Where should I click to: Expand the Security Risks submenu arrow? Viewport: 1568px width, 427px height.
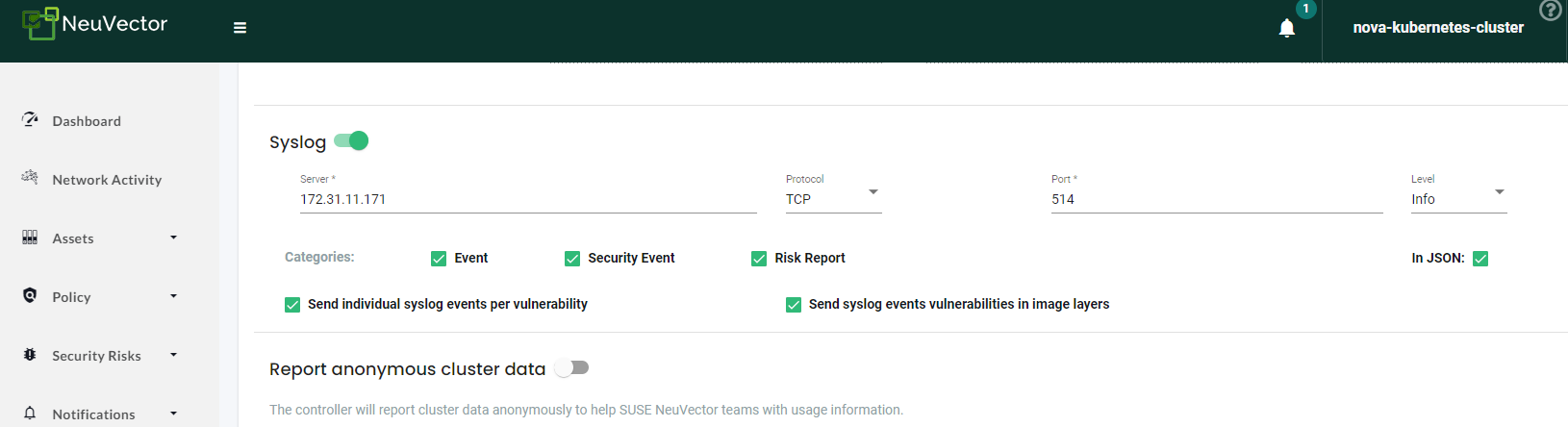pos(174,355)
